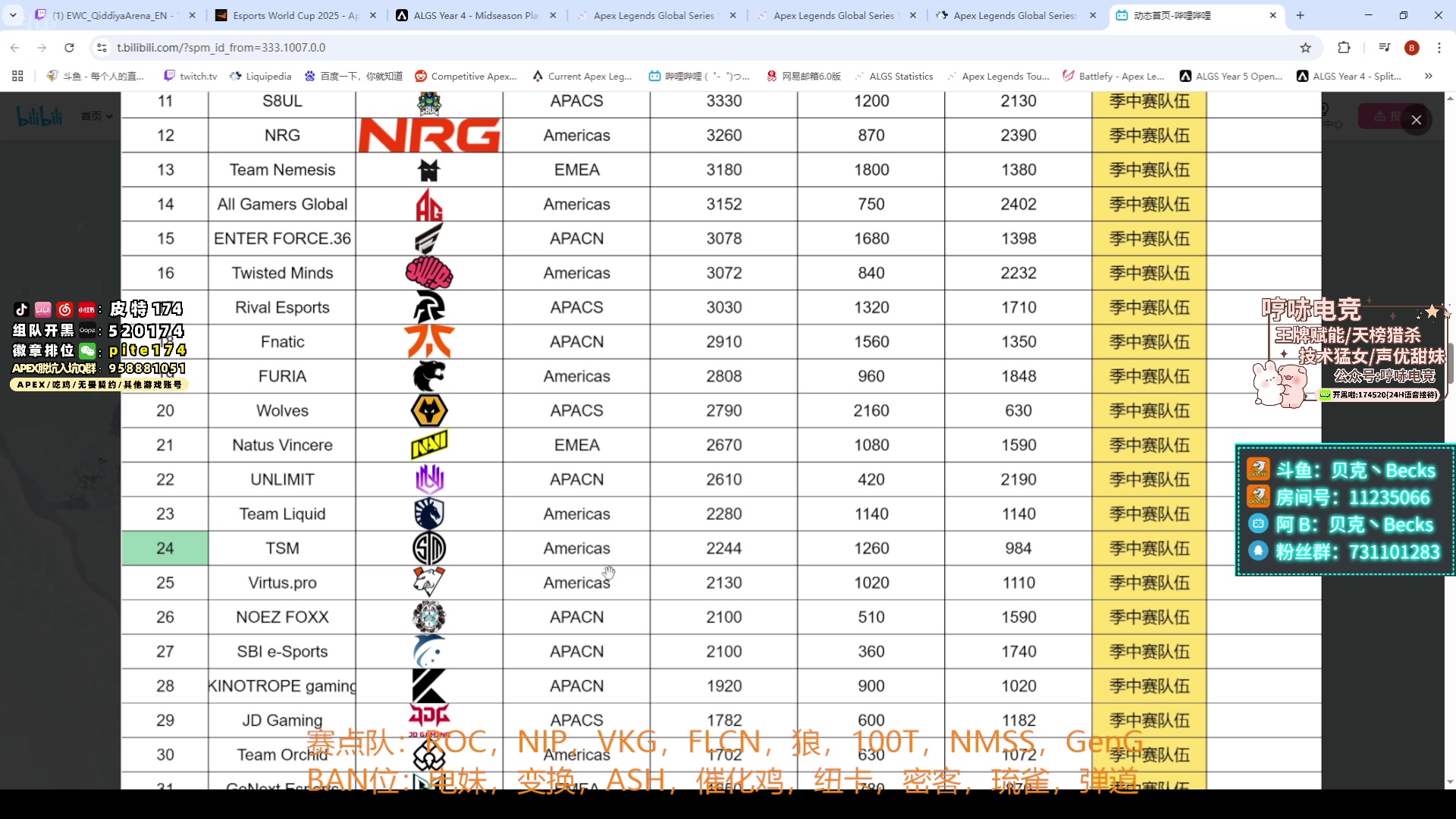Select All Gamers Global value 2402
The height and width of the screenshot is (819, 1456).
(x=1018, y=204)
